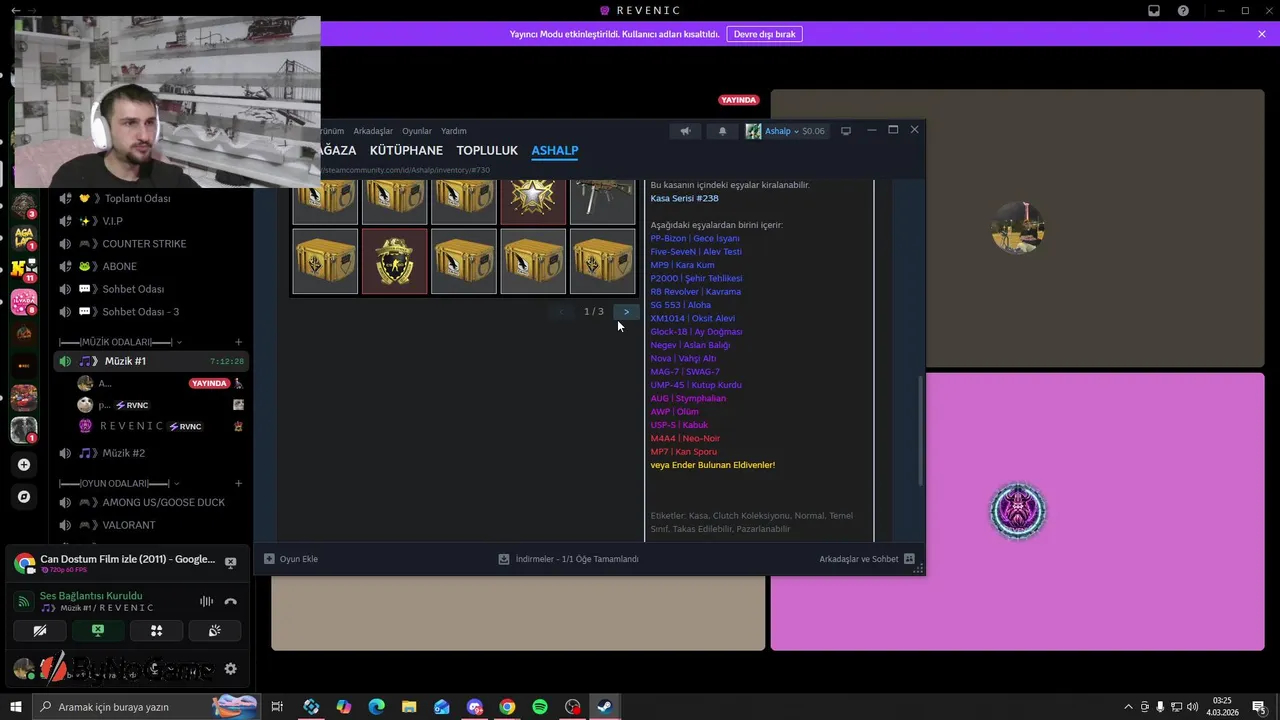Screen dimensions: 1280x720
Task: Click SG 553 | Aloha entry
Action: [x=680, y=305]
